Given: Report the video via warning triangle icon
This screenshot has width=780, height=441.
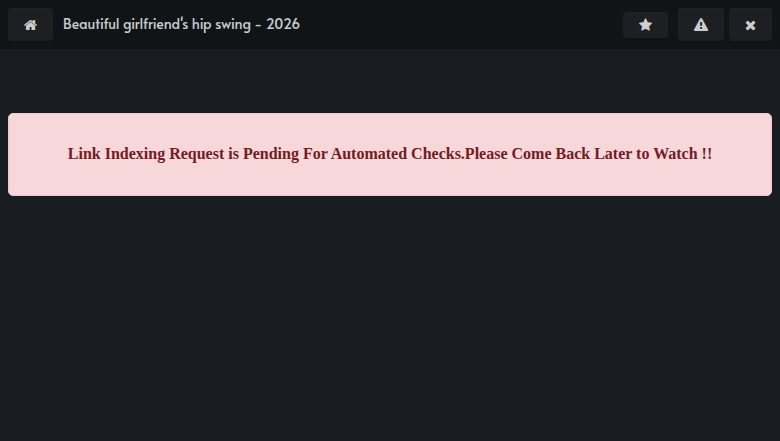Looking at the screenshot, I should pyautogui.click(x=700, y=25).
